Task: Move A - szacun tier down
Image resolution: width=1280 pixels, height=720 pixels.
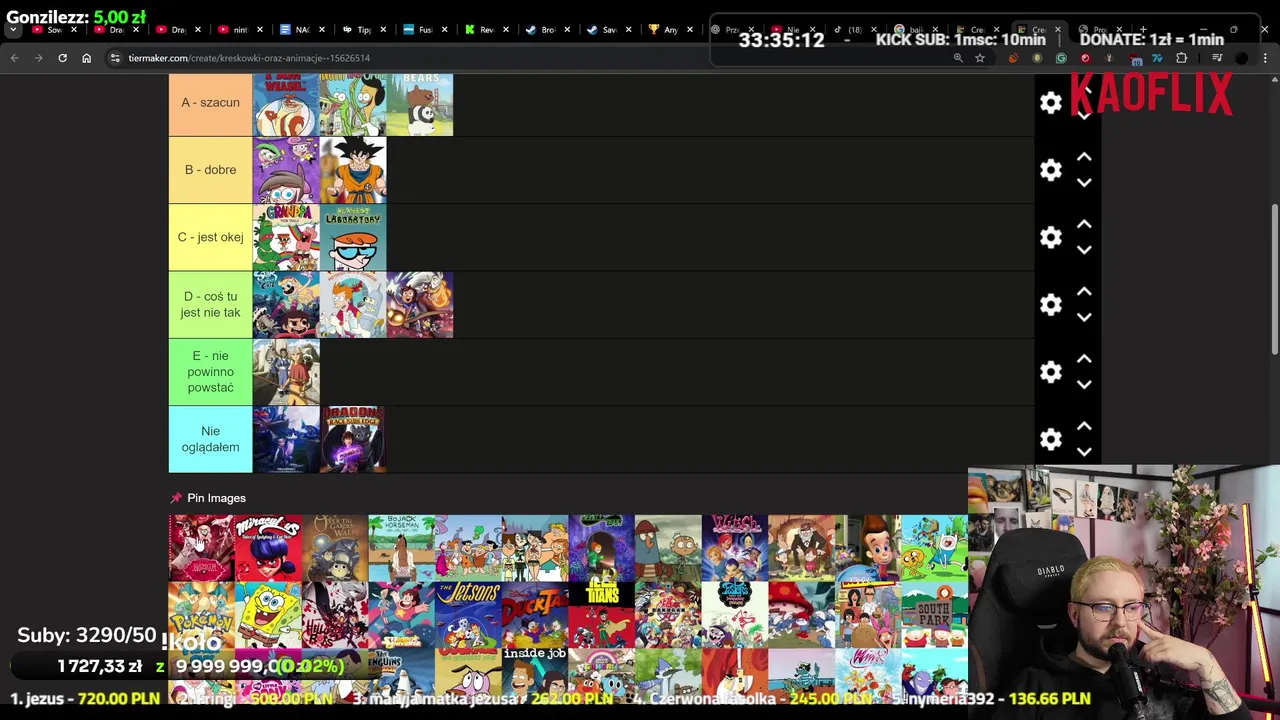Action: (x=1084, y=116)
